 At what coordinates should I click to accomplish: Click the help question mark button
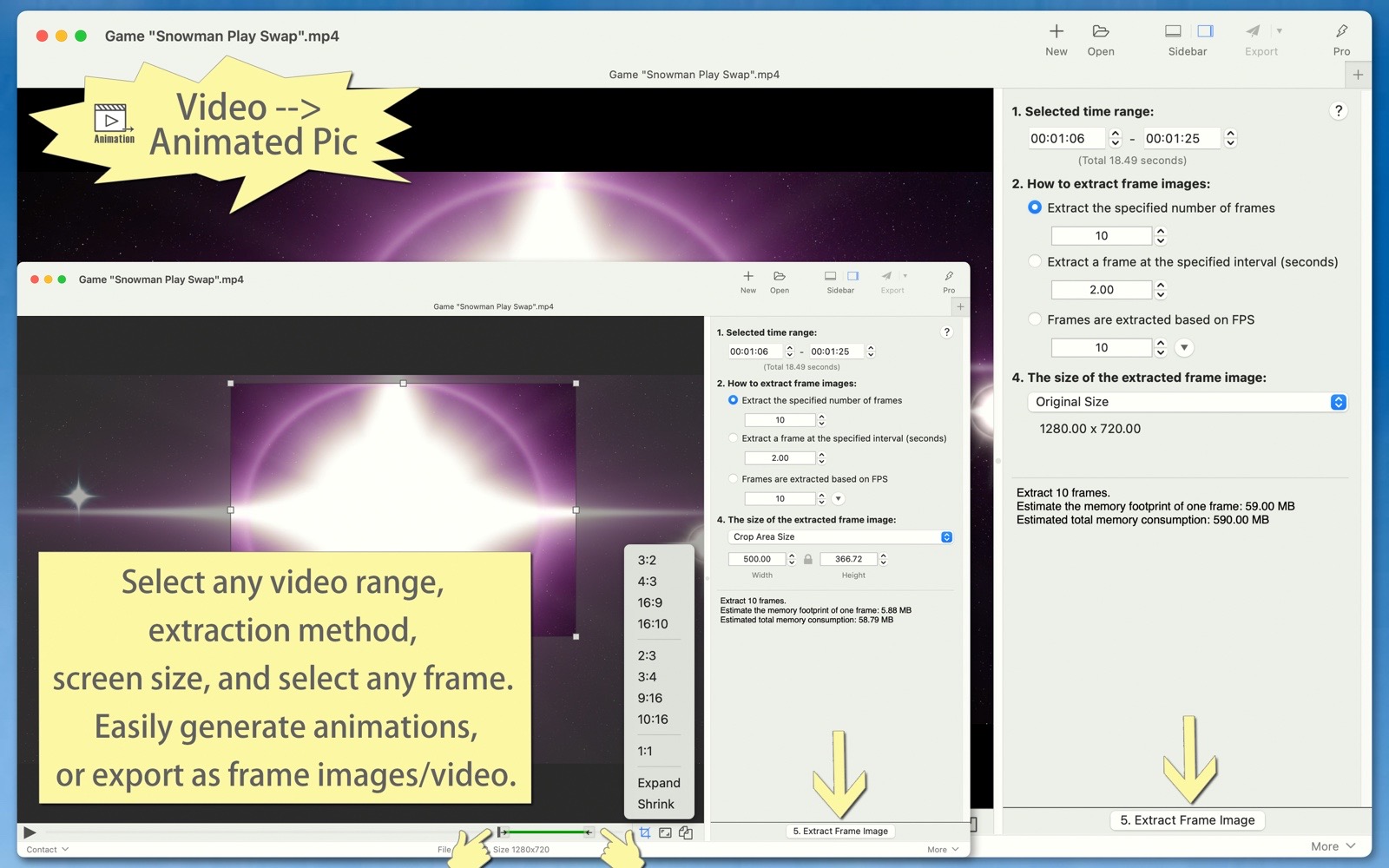pos(1338,111)
